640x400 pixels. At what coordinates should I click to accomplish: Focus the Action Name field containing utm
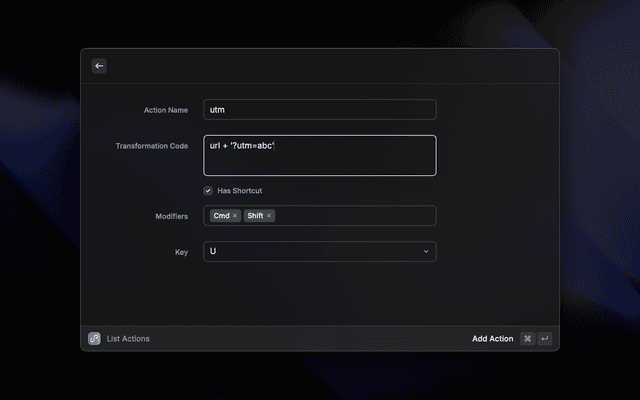[x=320, y=110]
